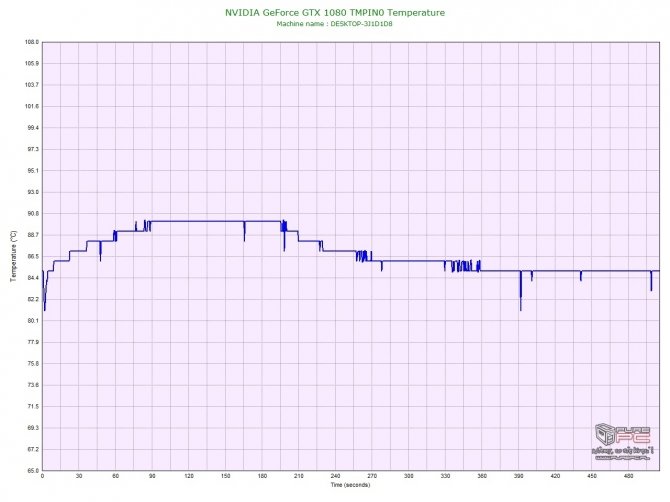Select the 77.9 temperature label
This screenshot has width=670, height=502.
[32, 342]
